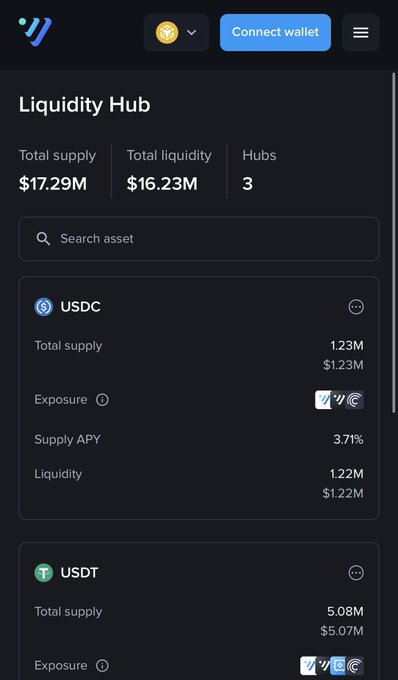Click the Connect wallet button
Viewport: 398px width, 680px height.
[x=275, y=33]
